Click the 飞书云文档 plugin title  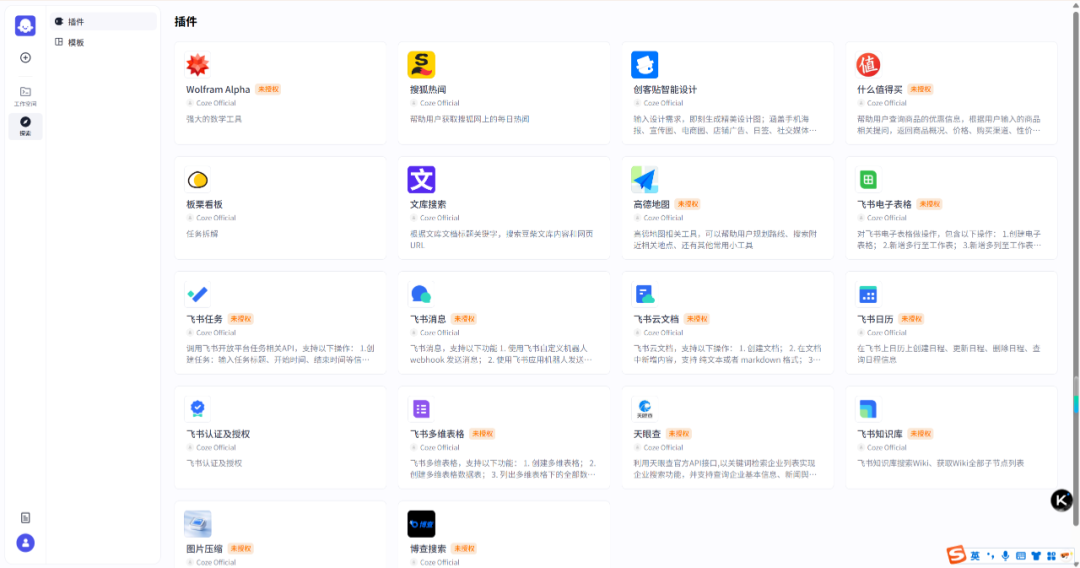point(656,319)
